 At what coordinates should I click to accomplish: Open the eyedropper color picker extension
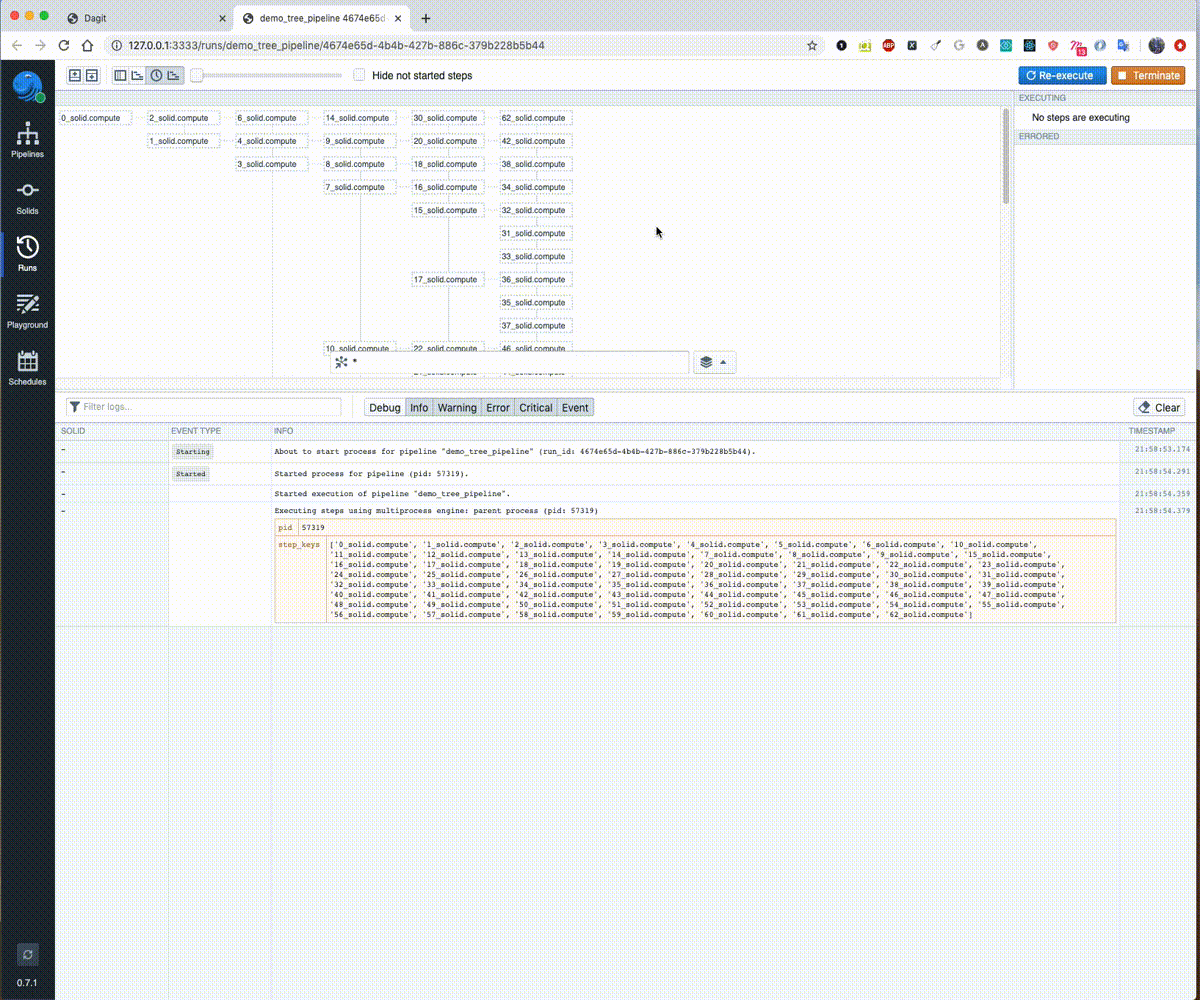(x=935, y=45)
